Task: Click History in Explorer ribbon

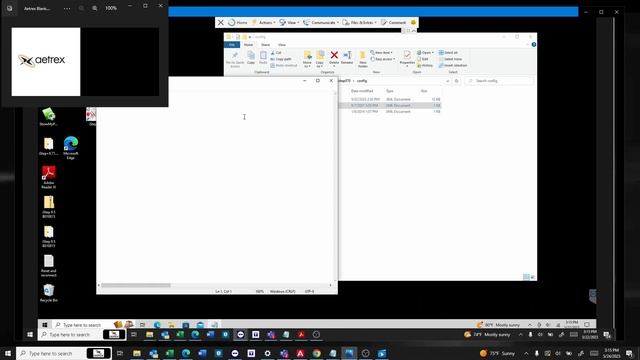Action: [425, 65]
